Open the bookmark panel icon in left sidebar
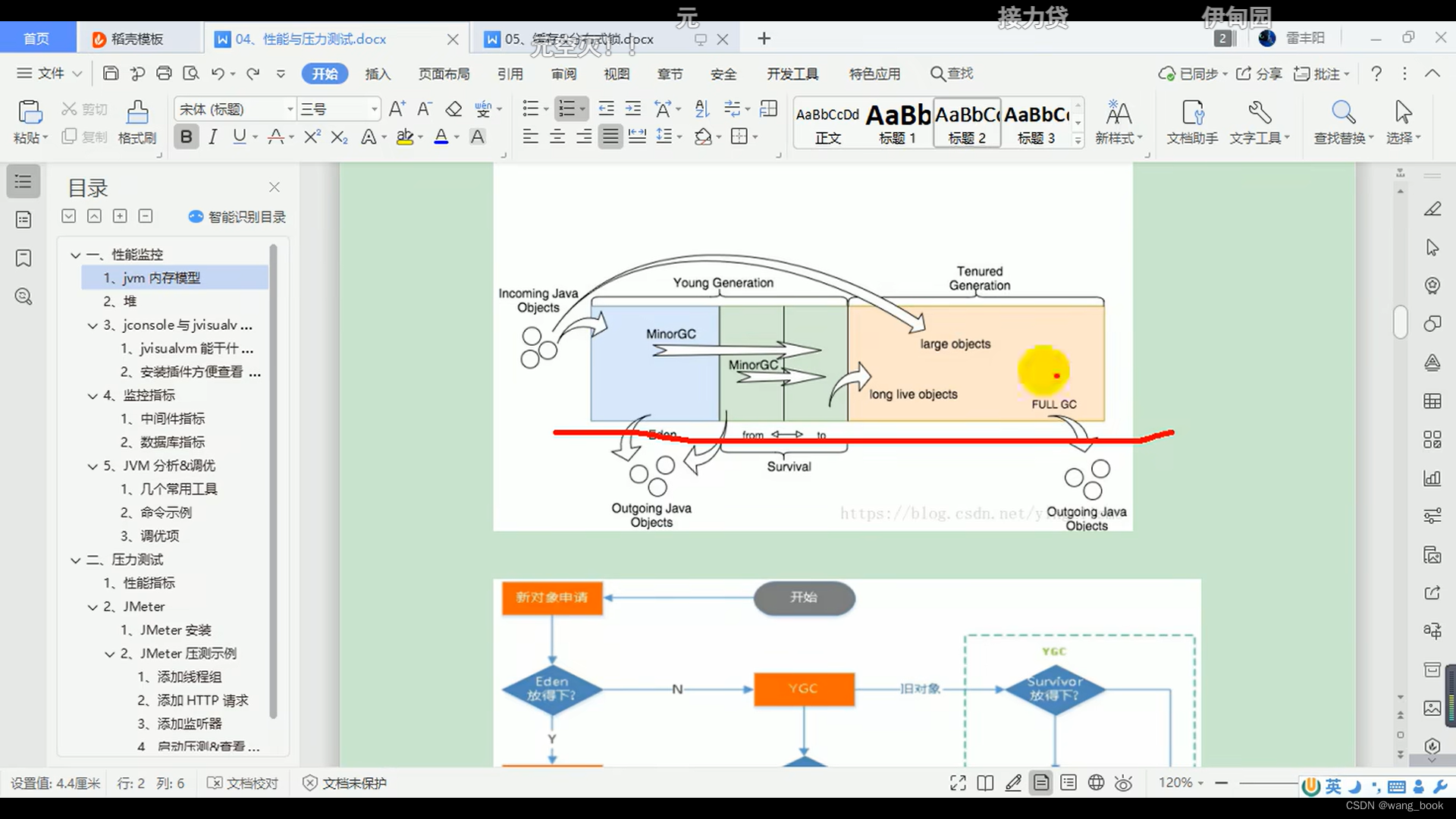Image resolution: width=1456 pixels, height=819 pixels. click(x=24, y=258)
